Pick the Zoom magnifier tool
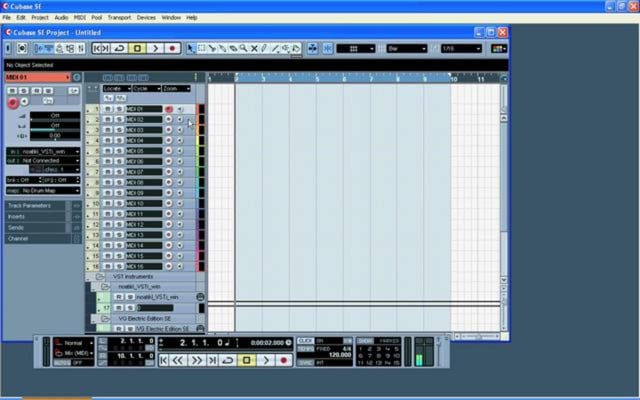The image size is (640, 400). (x=244, y=49)
